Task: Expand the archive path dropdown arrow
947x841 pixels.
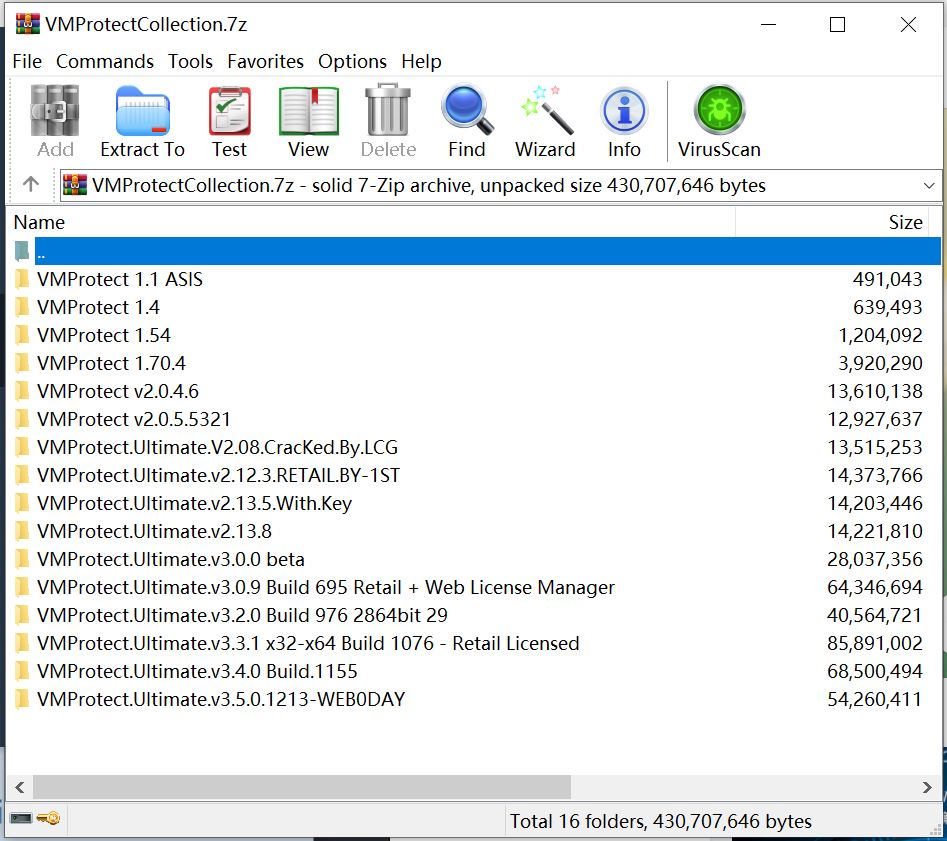Action: 929,185
